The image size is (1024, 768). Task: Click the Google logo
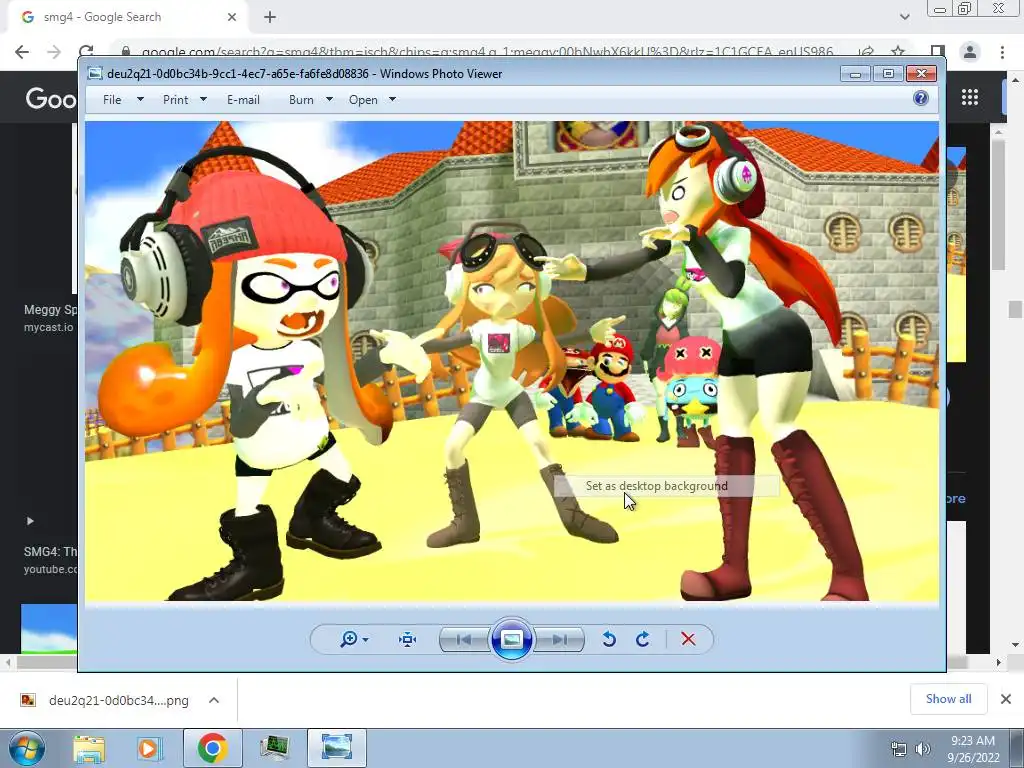pos(51,98)
